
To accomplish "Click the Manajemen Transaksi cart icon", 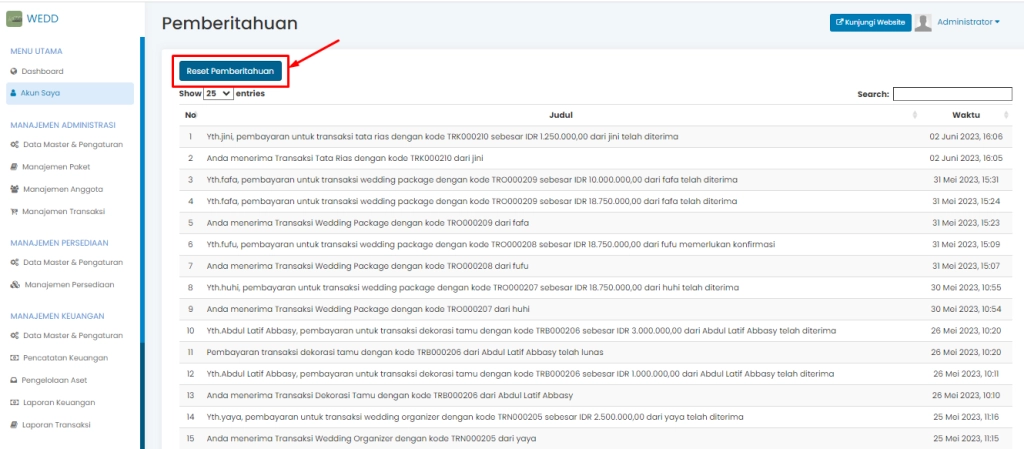I will pyautogui.click(x=14, y=211).
